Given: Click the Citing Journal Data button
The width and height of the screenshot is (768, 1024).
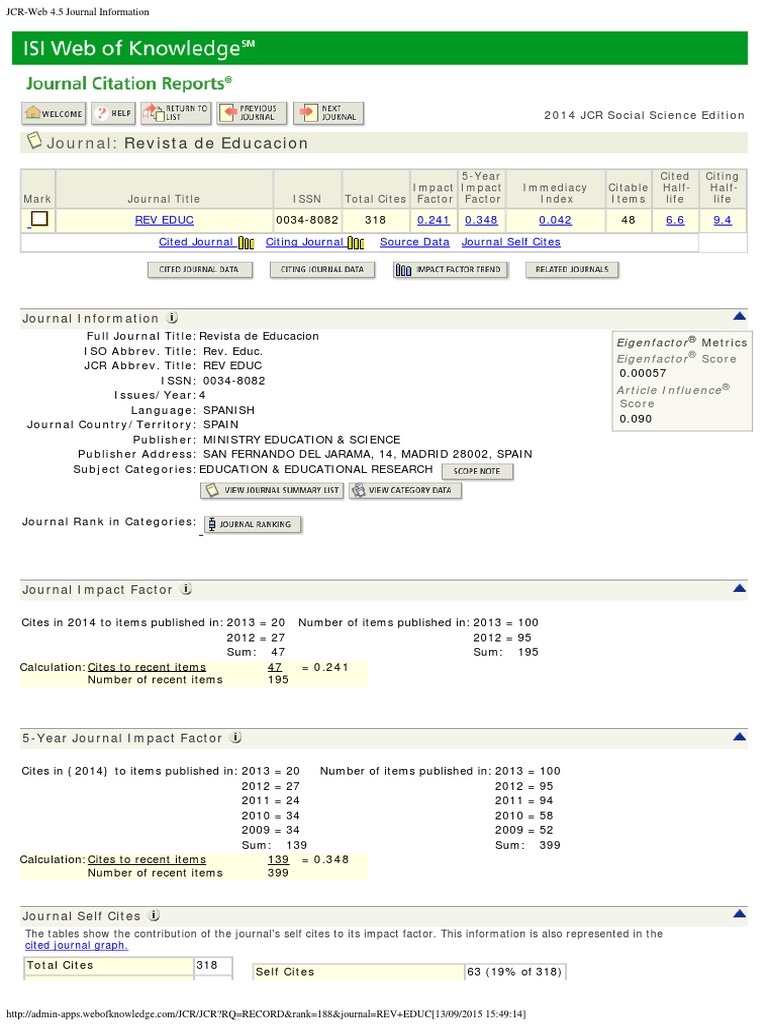Looking at the screenshot, I should coord(322,270).
